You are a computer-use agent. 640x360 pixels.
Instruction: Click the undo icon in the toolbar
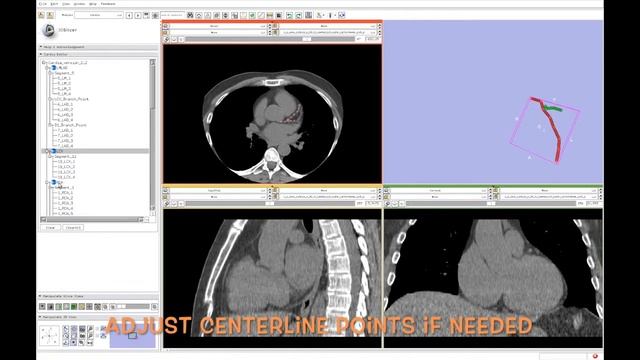point(289,15)
